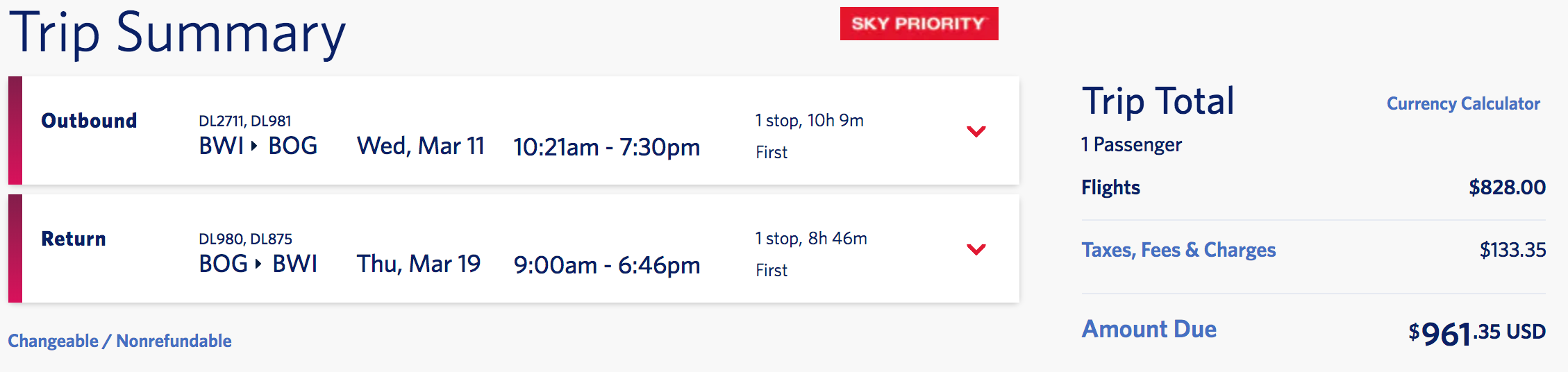Click the 9:00am - 6:46pm return time
The height and width of the screenshot is (372, 1568).
[x=606, y=265]
